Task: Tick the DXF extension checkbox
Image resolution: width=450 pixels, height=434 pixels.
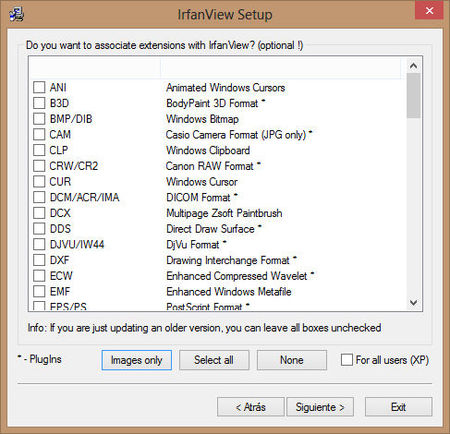Action: (39, 260)
